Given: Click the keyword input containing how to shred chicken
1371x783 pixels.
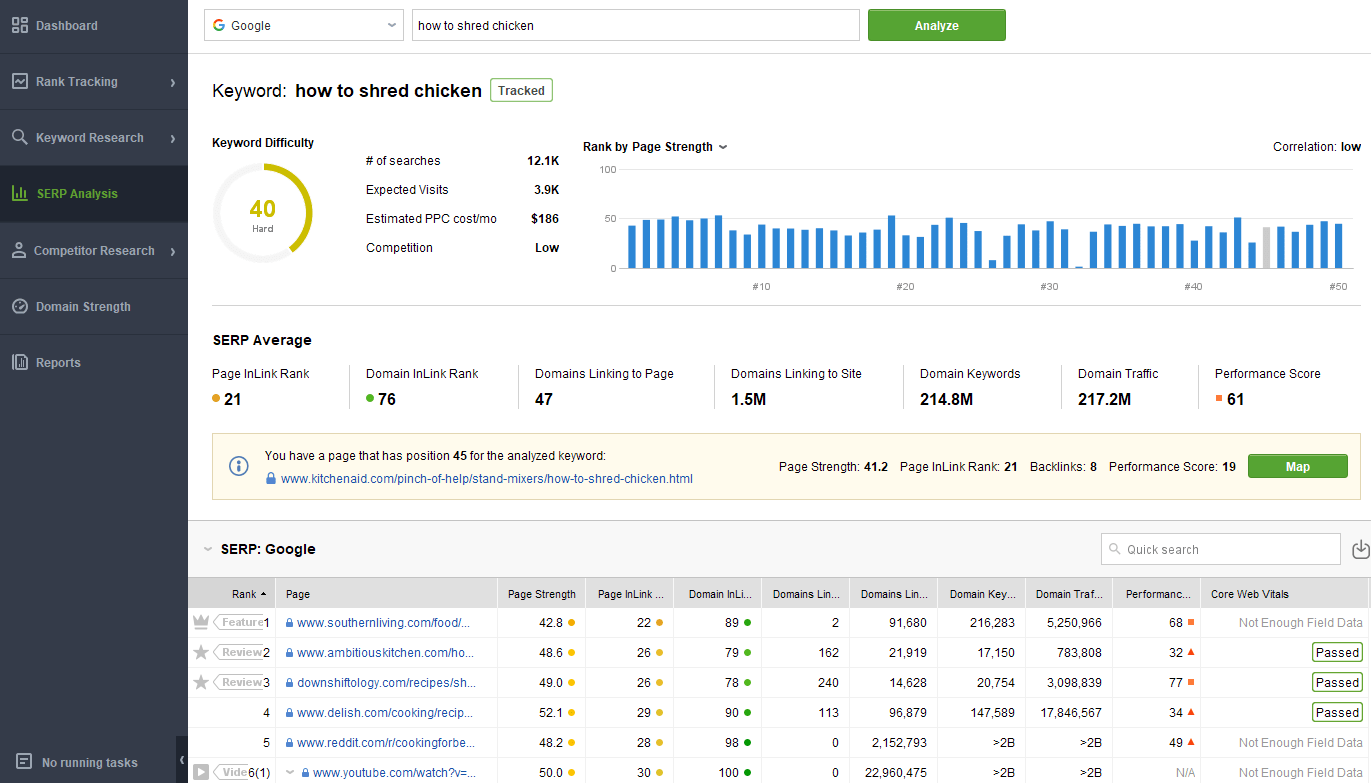Looking at the screenshot, I should click(x=636, y=25).
